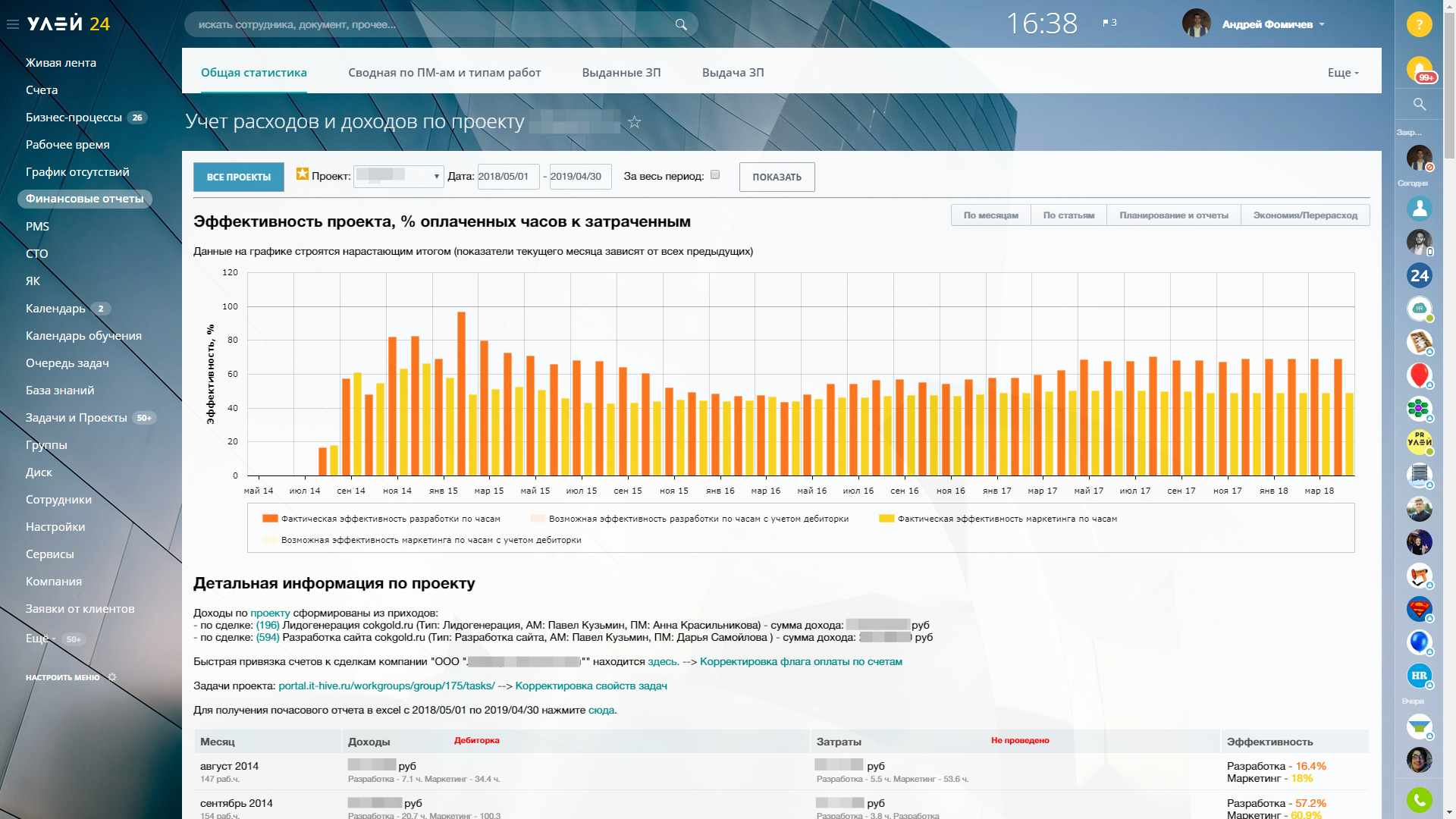Open the Выданные ЗП tab

pos(621,73)
